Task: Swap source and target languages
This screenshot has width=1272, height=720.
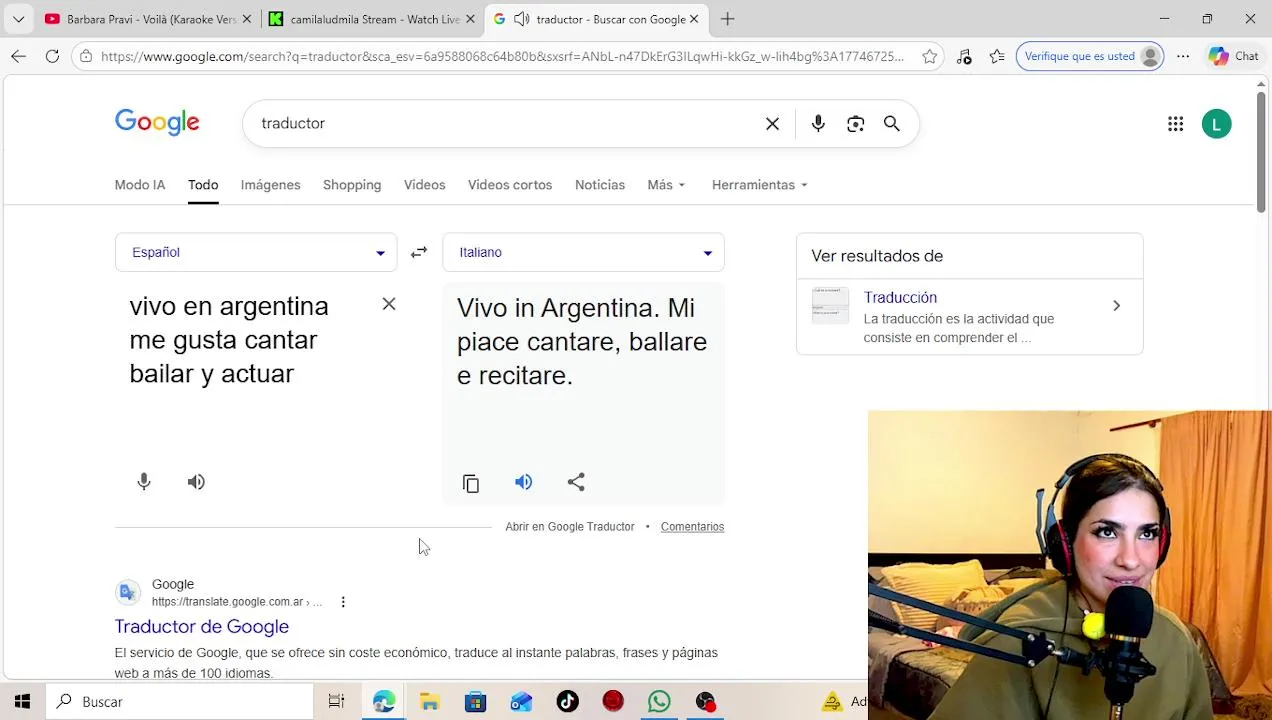Action: tap(419, 252)
